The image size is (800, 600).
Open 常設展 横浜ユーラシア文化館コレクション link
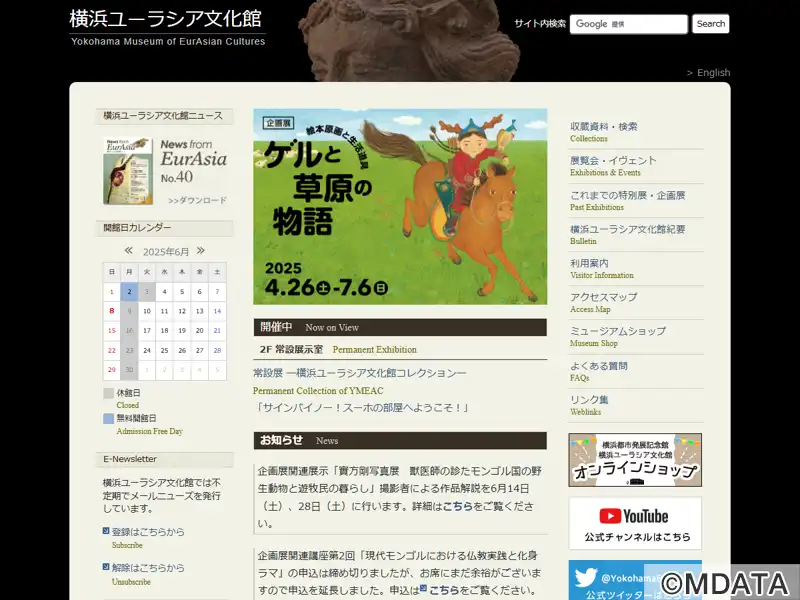click(x=360, y=373)
